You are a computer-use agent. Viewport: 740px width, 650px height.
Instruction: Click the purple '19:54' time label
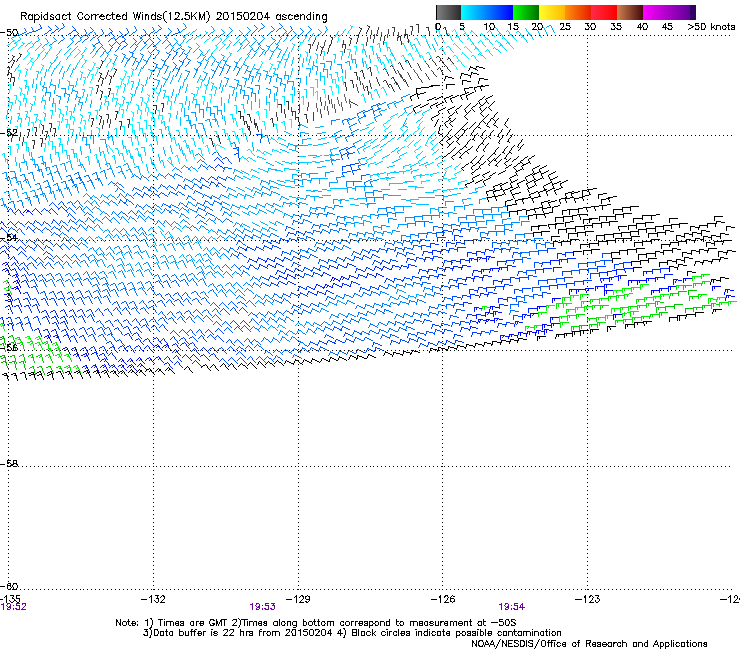click(x=512, y=607)
